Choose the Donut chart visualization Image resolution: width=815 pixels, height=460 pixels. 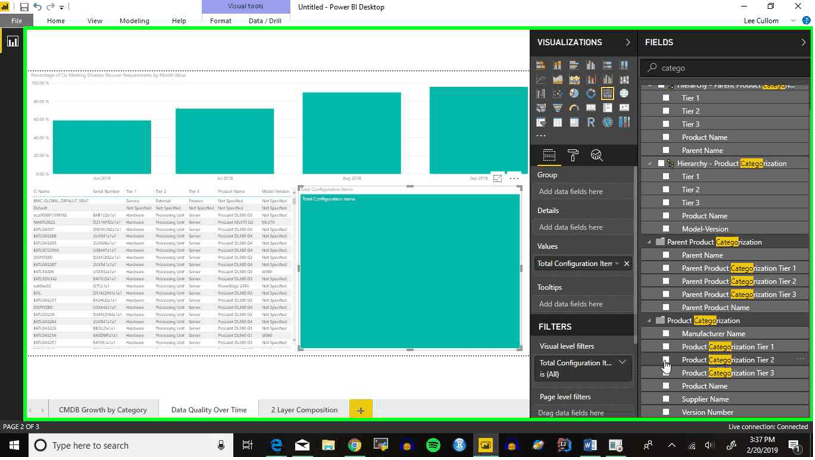point(590,94)
